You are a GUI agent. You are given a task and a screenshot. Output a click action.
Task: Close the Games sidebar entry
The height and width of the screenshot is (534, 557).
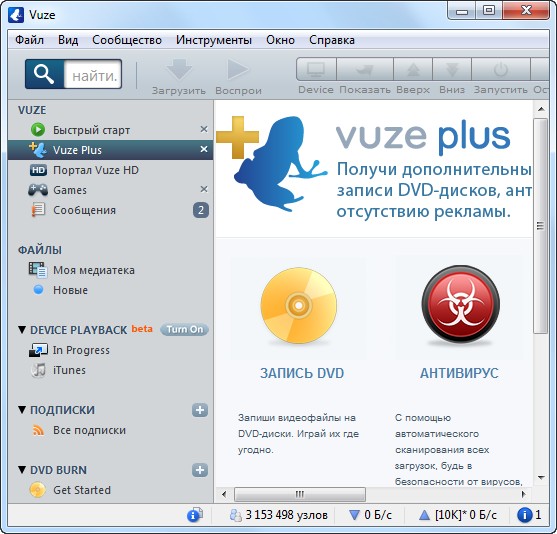[204, 189]
